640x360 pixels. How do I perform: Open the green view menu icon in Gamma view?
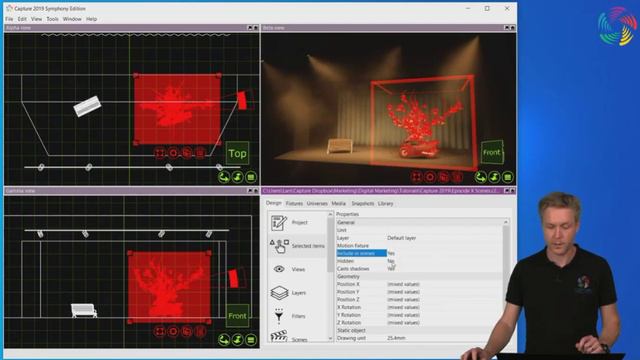251,340
